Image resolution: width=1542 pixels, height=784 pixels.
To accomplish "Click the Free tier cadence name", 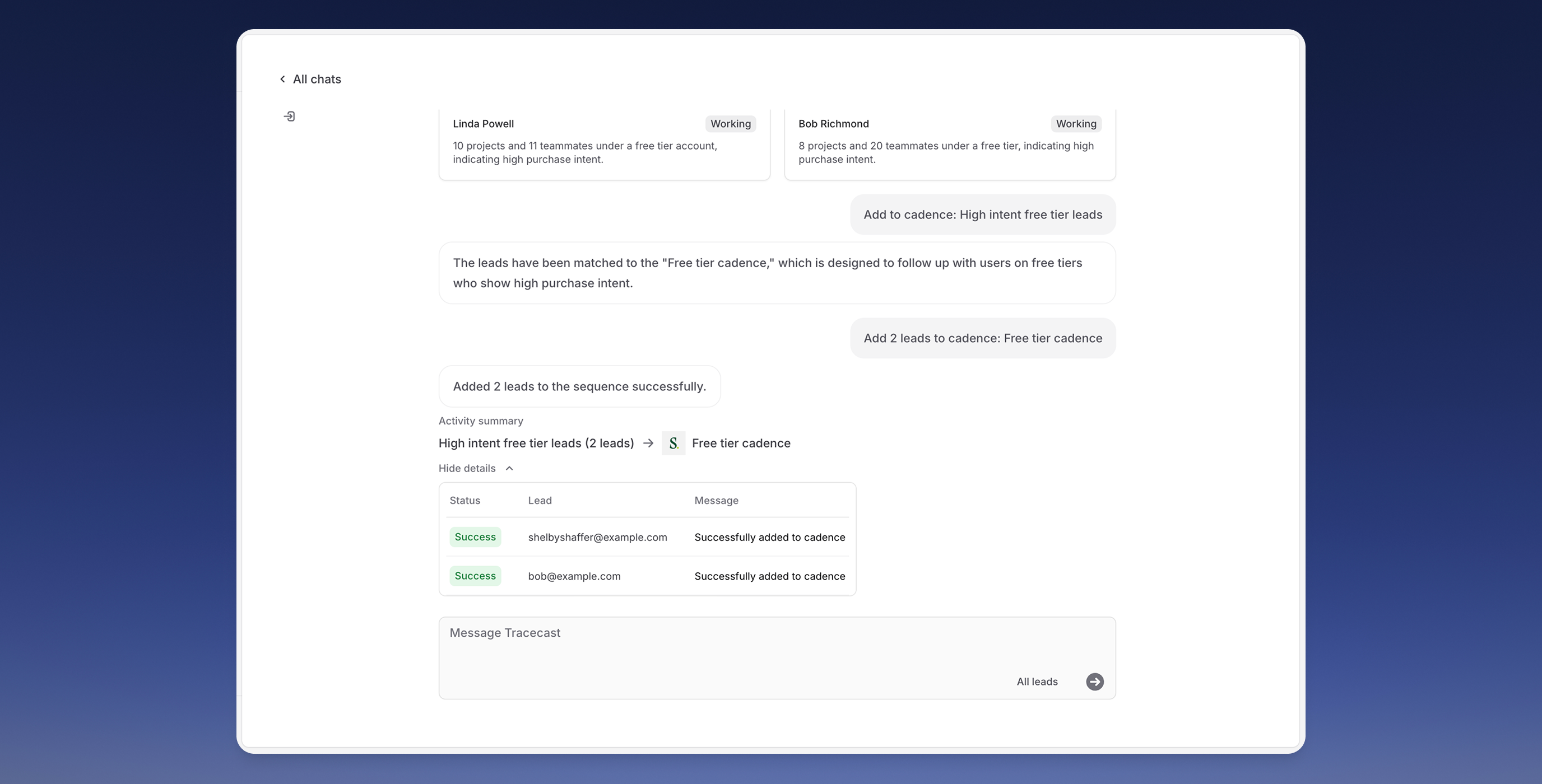I will [x=741, y=443].
